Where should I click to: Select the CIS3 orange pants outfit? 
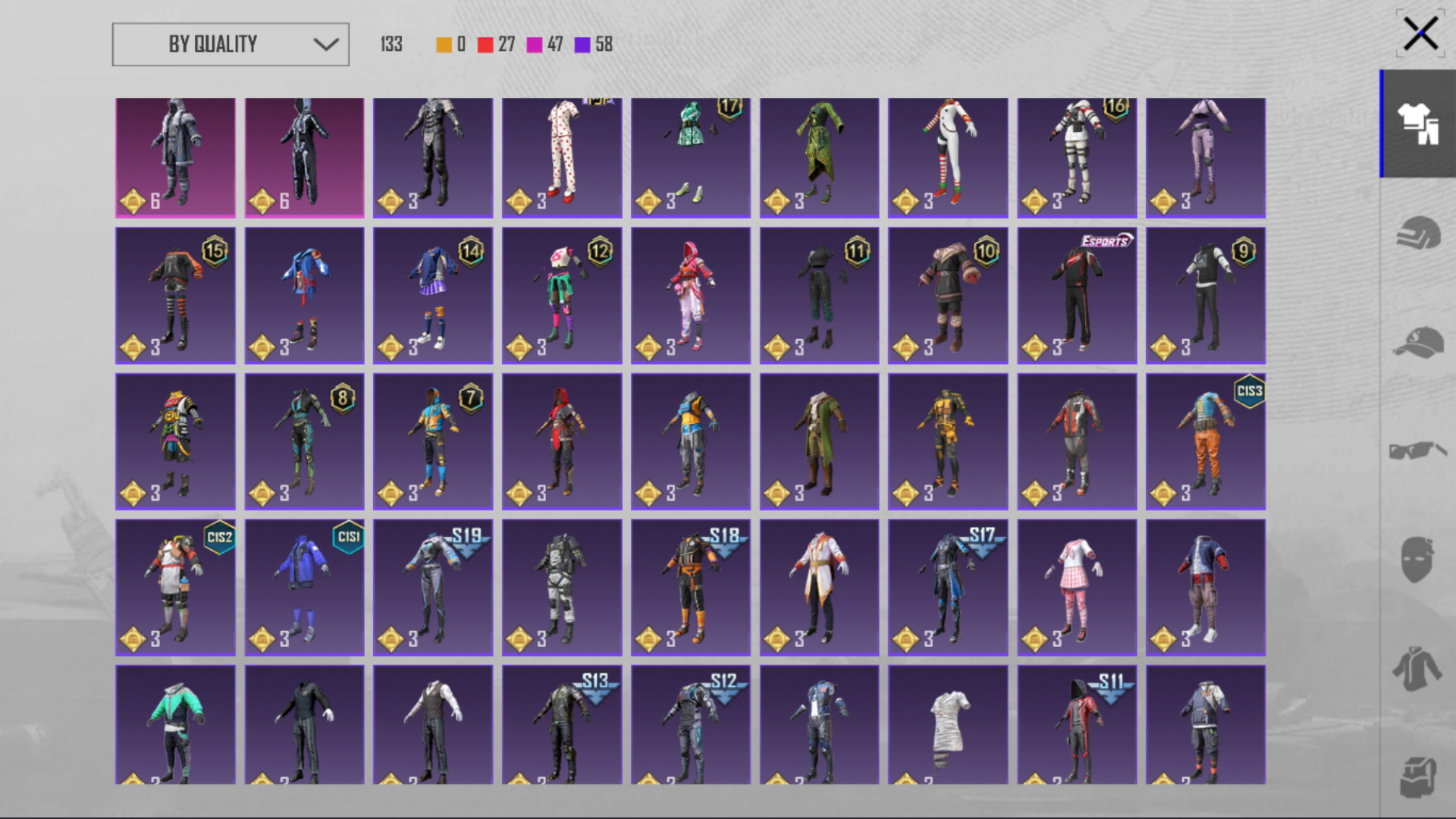pyautogui.click(x=1206, y=441)
